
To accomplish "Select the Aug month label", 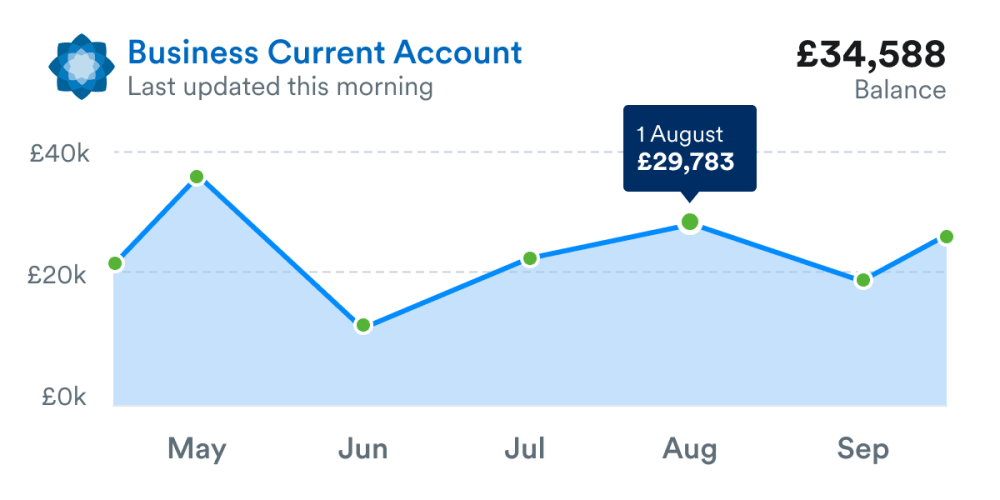I will pyautogui.click(x=690, y=449).
